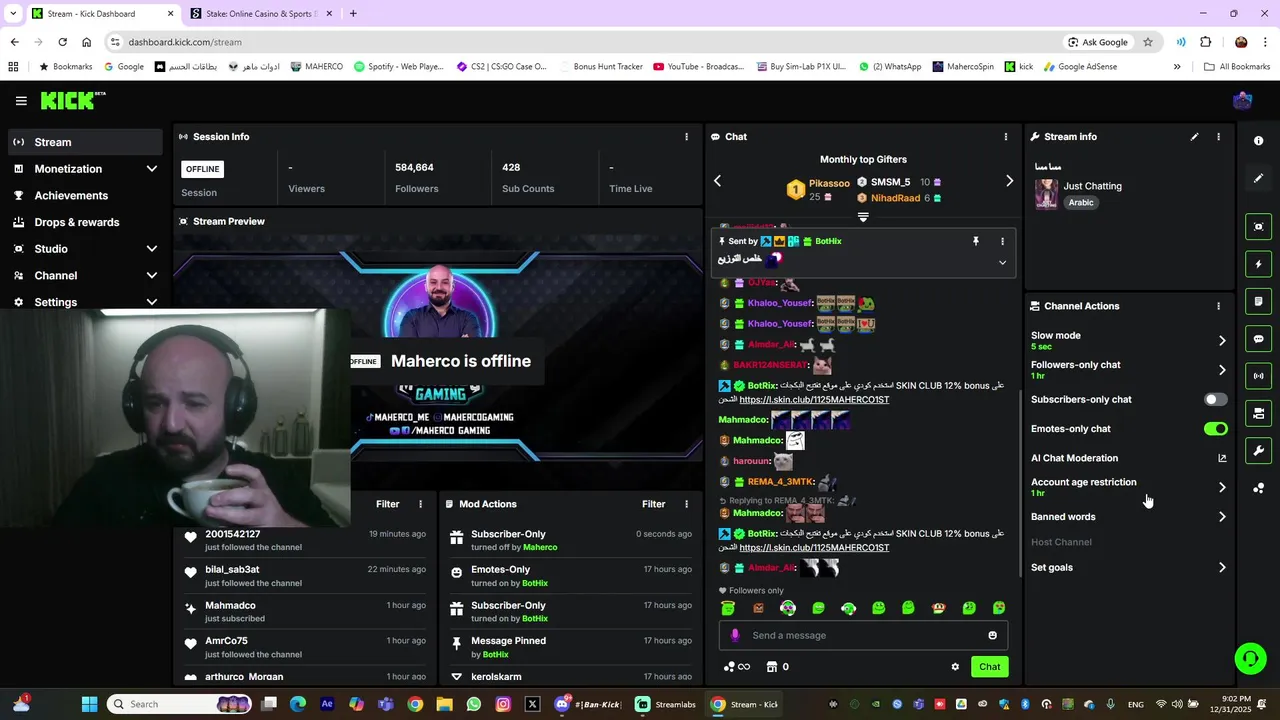Disable Emotes-only chat toggle

click(1215, 429)
